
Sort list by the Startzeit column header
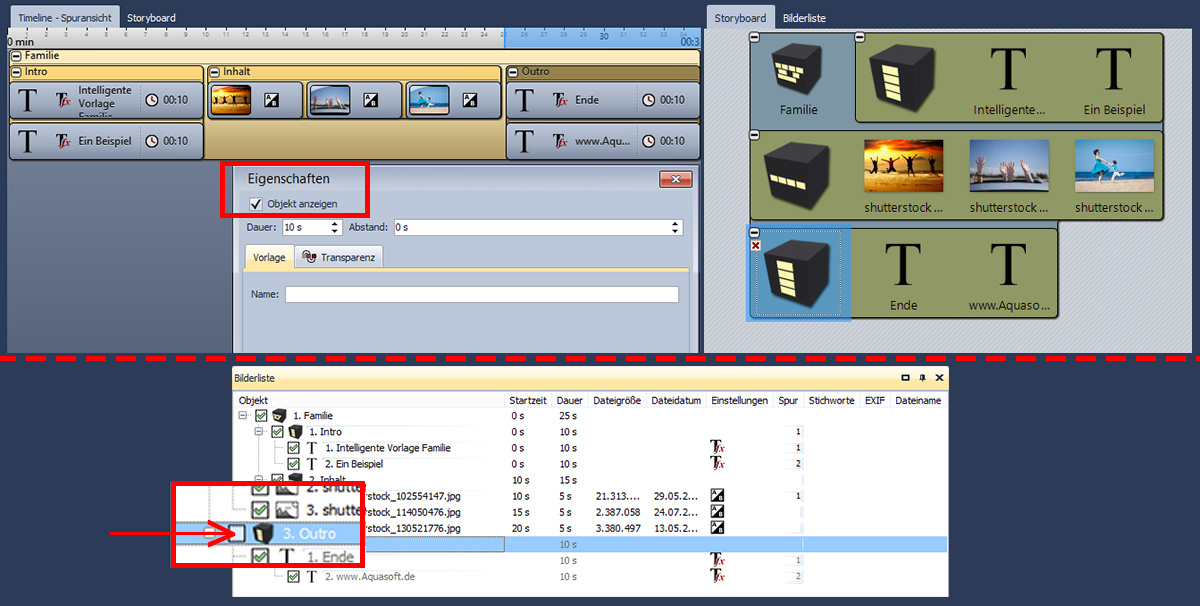[527, 400]
